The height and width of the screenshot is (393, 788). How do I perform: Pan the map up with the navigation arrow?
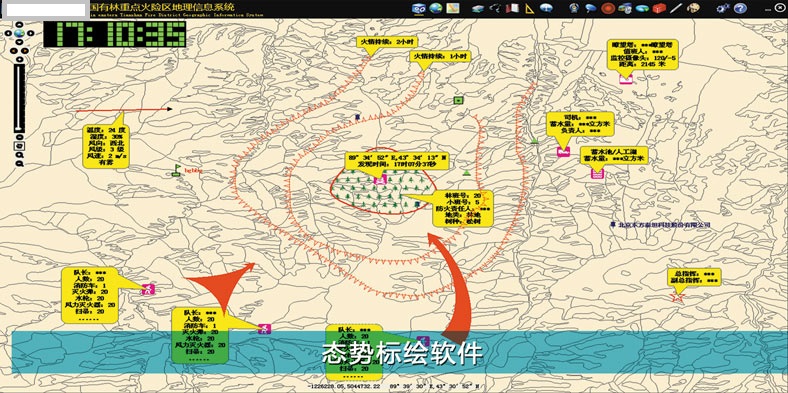[x=19, y=24]
